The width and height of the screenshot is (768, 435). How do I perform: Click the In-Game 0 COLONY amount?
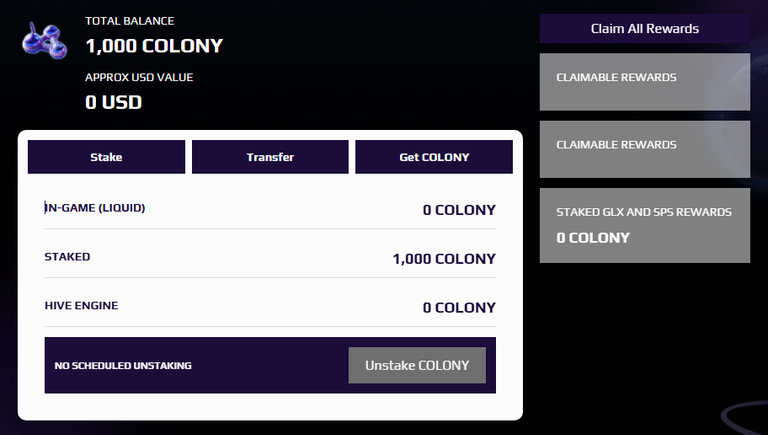(x=459, y=210)
